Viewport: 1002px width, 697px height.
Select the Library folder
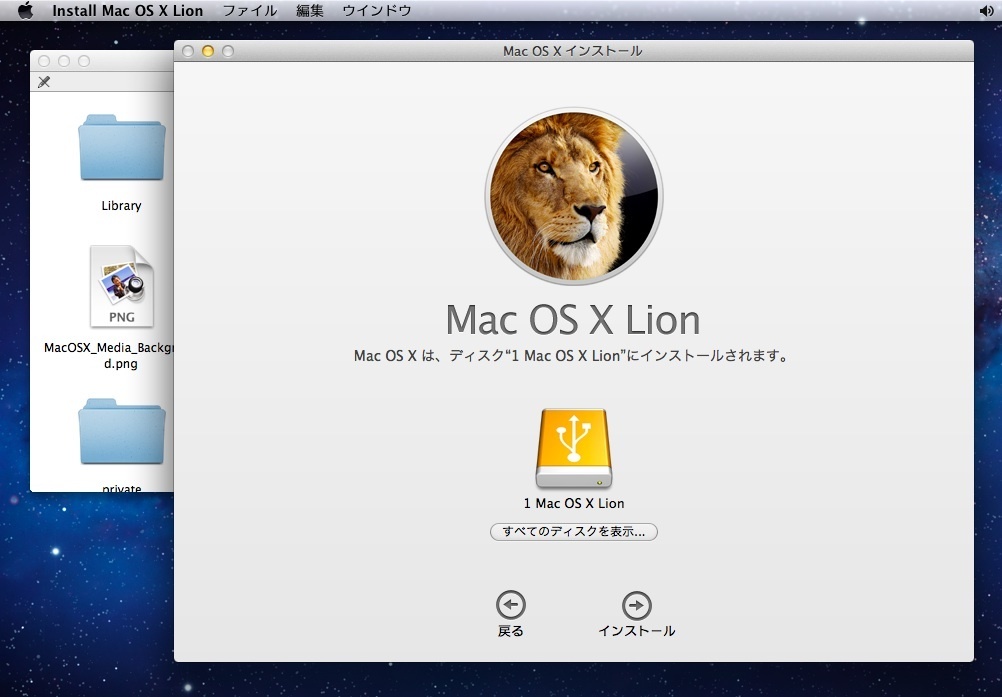click(122, 149)
